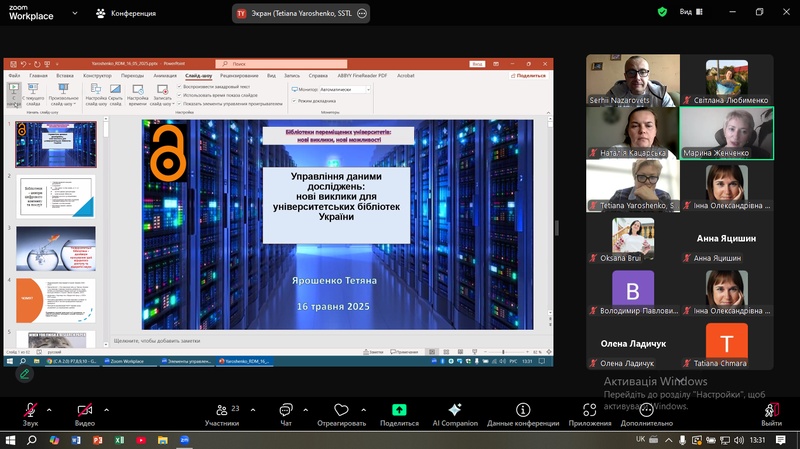
Task: Open the Конференция meeting tab
Action: (126, 13)
